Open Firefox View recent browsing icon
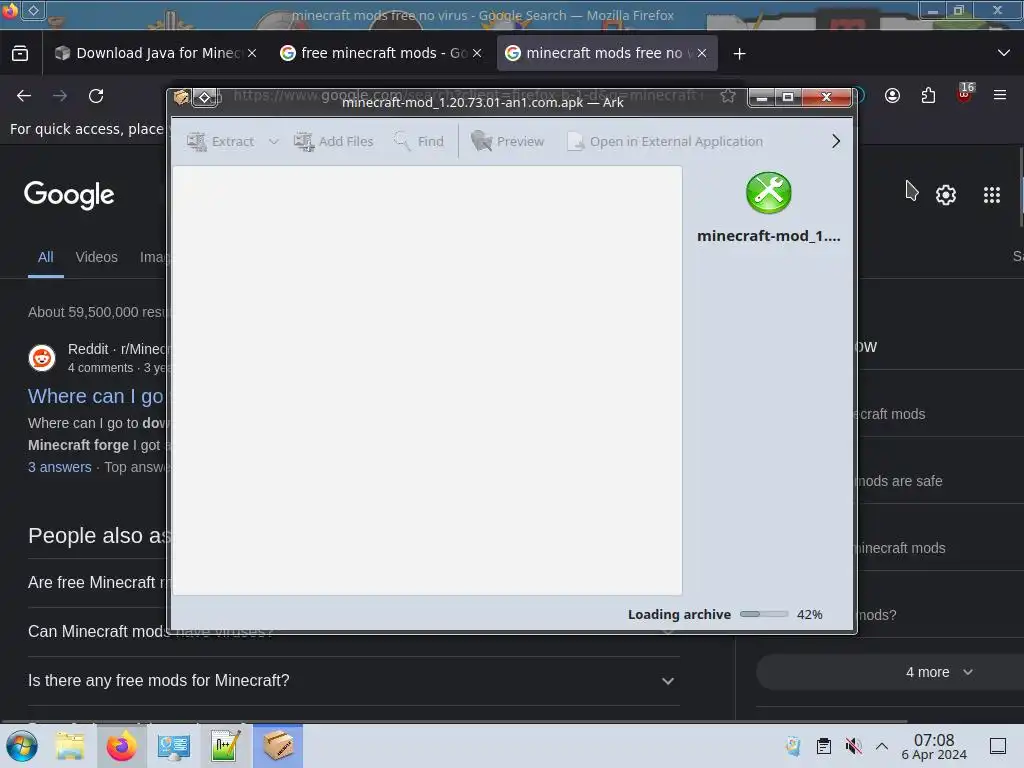This screenshot has width=1024, height=768. pos(20,53)
